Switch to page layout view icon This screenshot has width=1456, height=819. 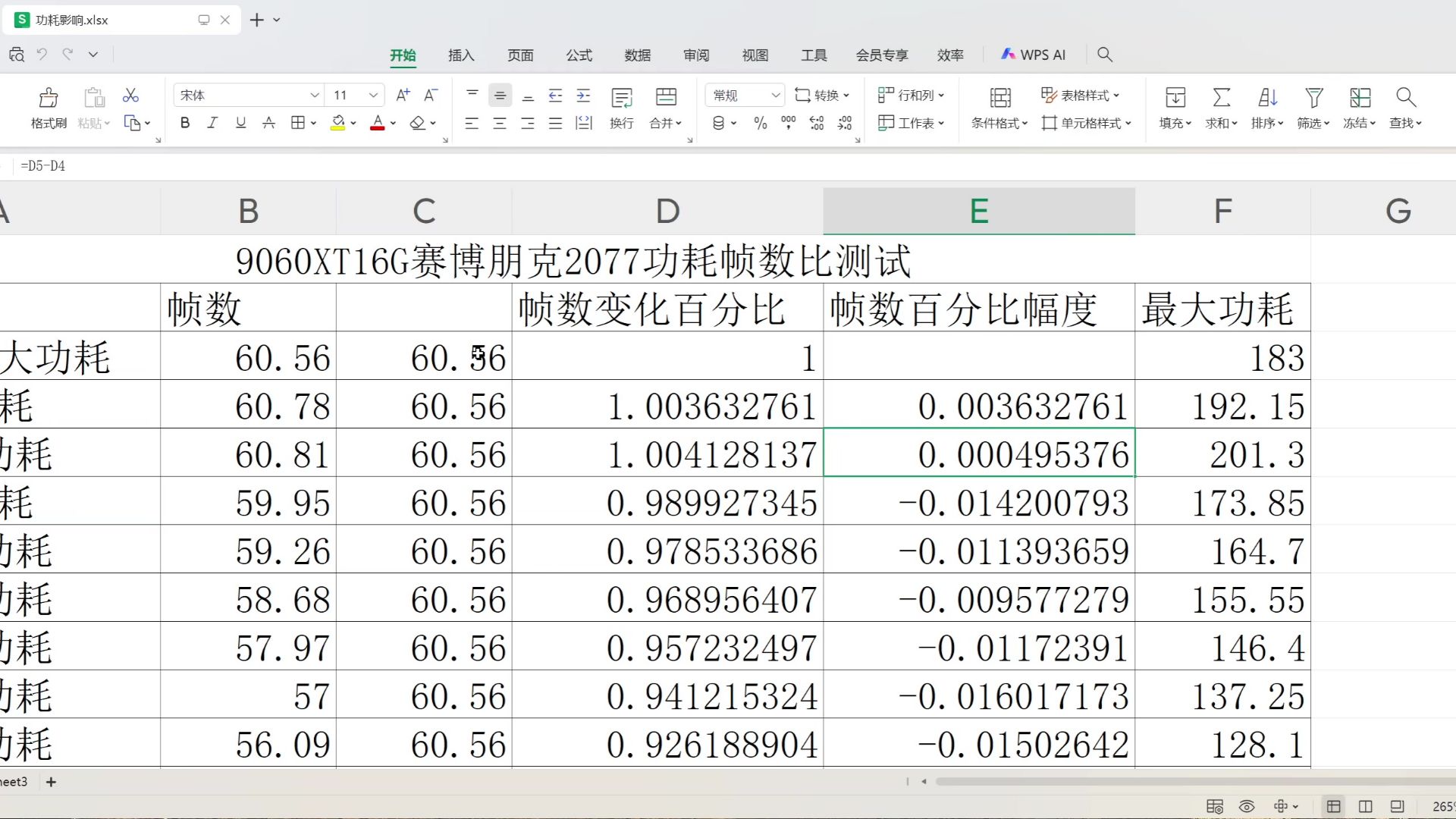pyautogui.click(x=1365, y=806)
